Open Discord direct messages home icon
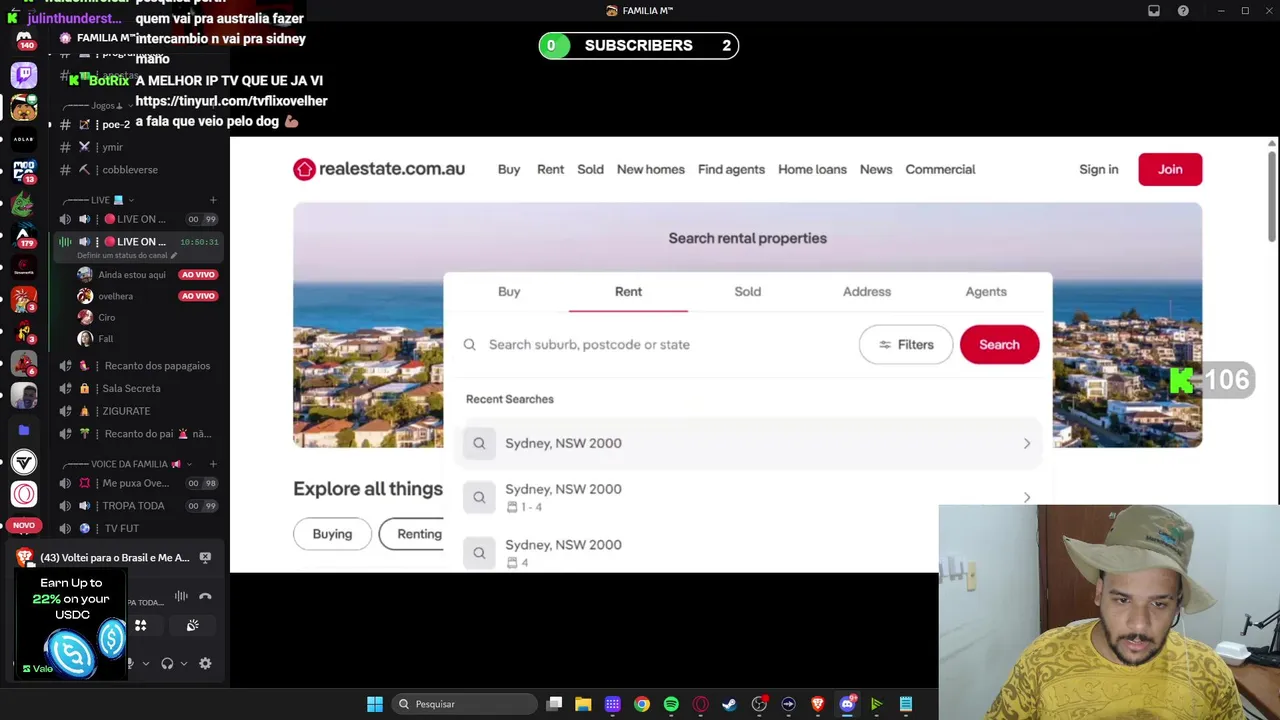 [x=24, y=40]
